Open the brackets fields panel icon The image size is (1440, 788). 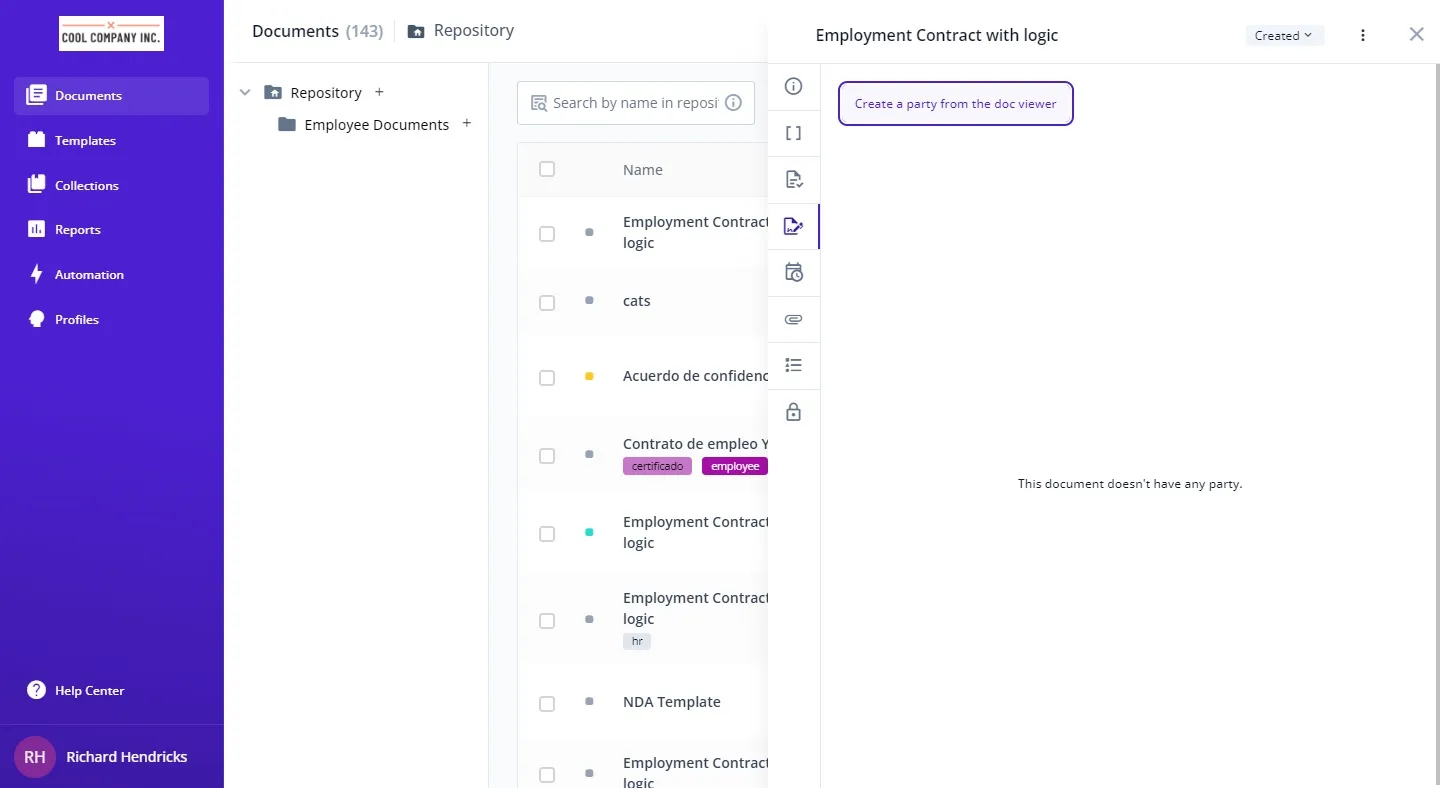click(x=793, y=133)
